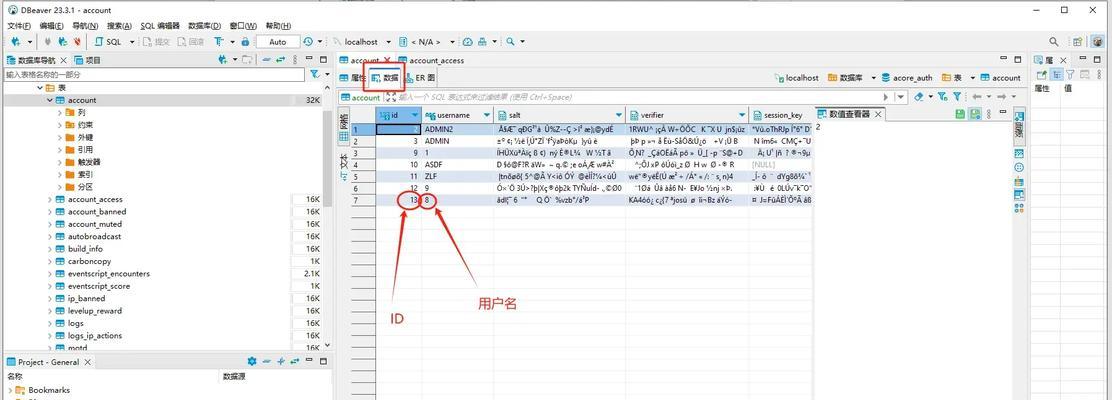Click the funnel icon in properties panel
Viewport: 1112px width, 400px height.
(1069, 74)
